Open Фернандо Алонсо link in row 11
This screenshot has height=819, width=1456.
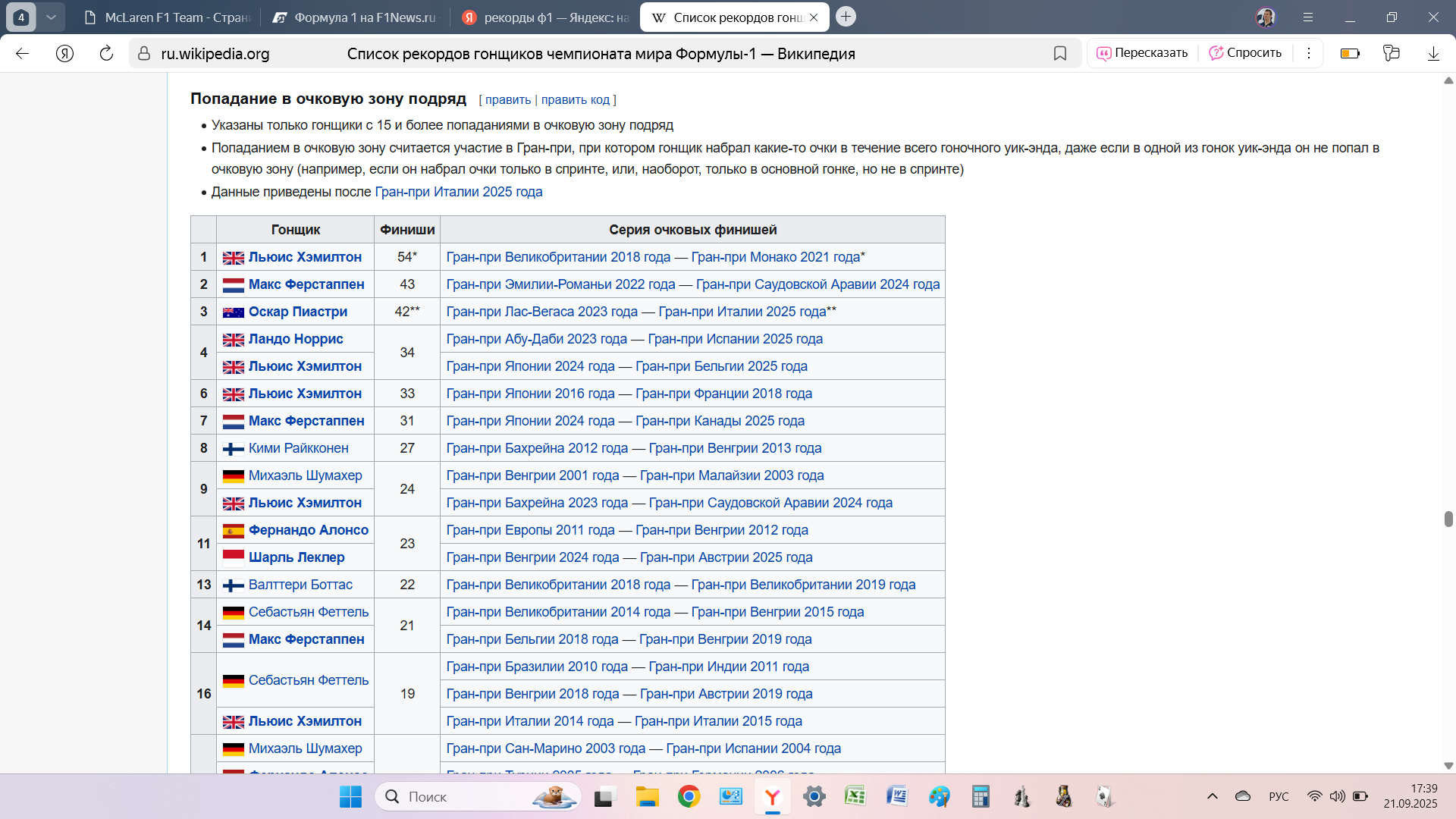pos(308,530)
